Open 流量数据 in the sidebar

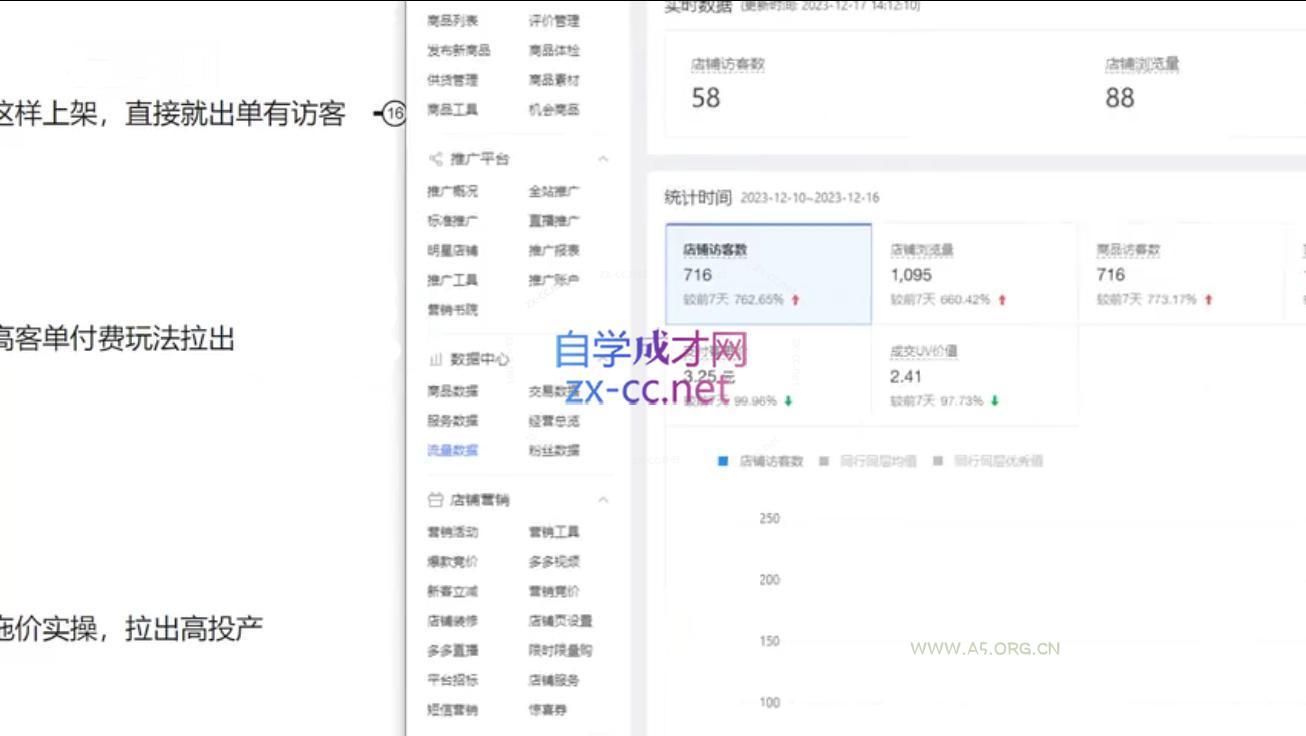pos(452,450)
